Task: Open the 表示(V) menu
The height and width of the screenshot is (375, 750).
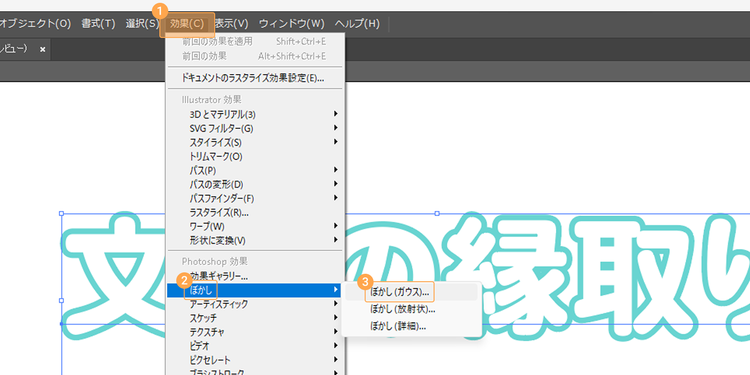Action: click(x=232, y=23)
